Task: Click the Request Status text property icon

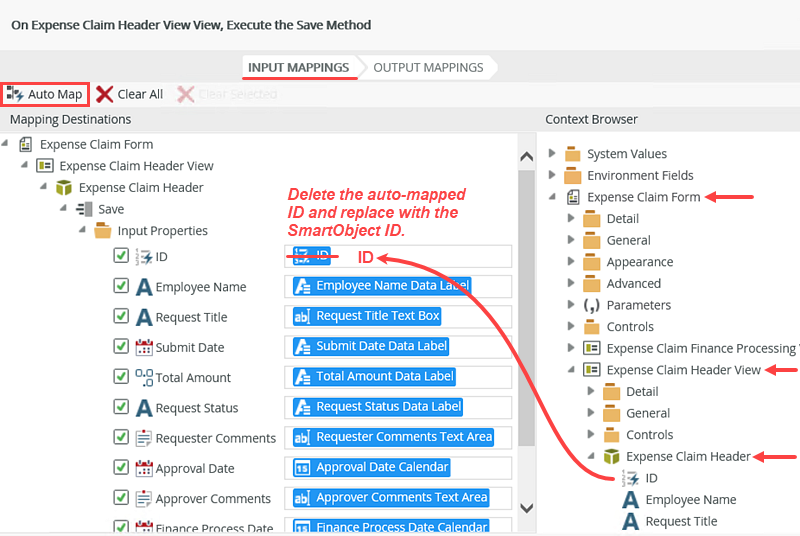Action: (x=144, y=407)
